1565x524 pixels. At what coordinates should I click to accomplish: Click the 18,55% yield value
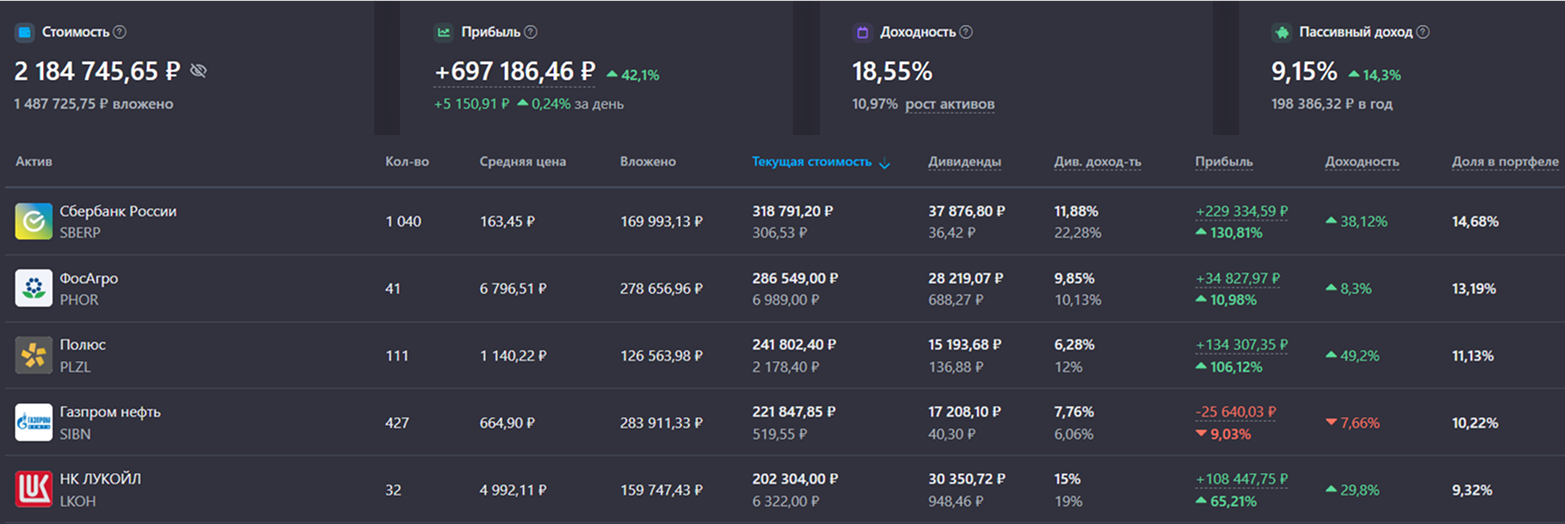892,72
